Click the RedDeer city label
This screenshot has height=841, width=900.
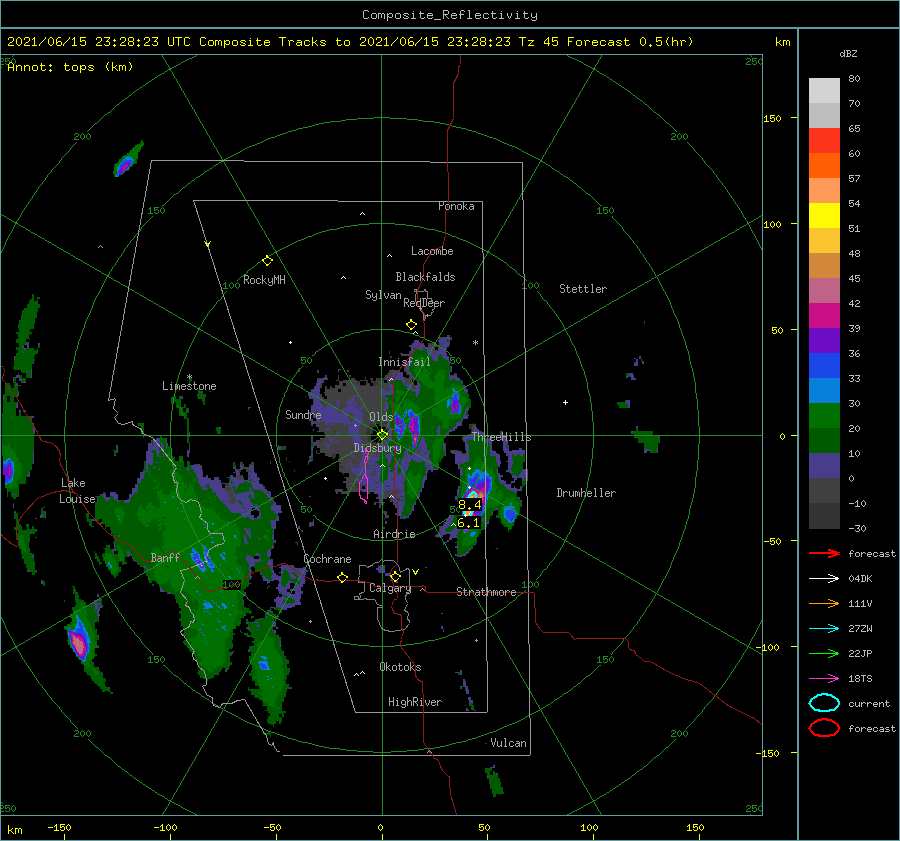424,303
